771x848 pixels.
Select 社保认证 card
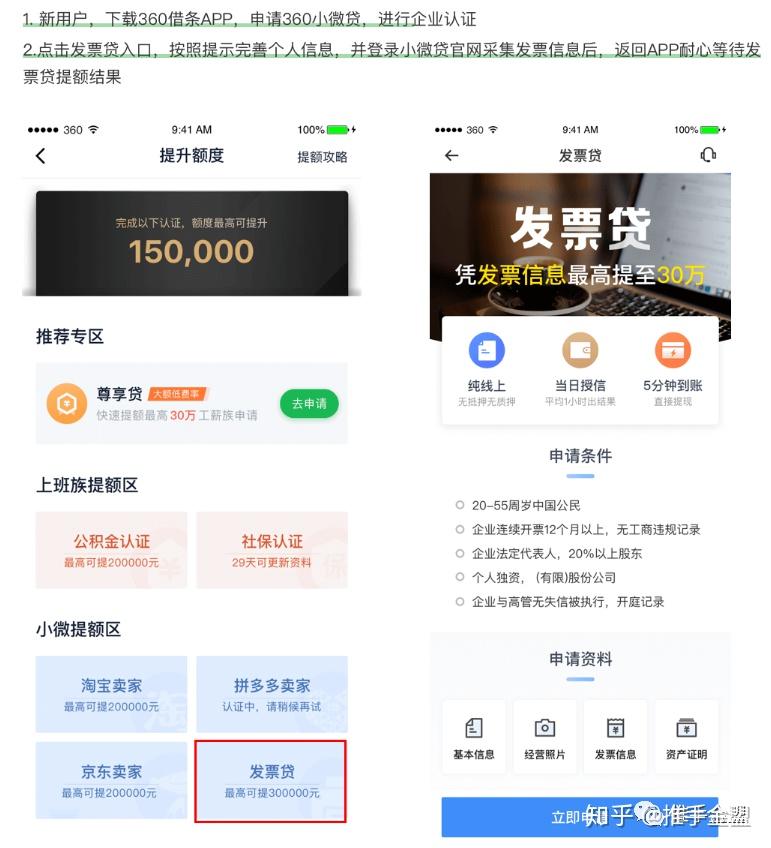tap(272, 550)
